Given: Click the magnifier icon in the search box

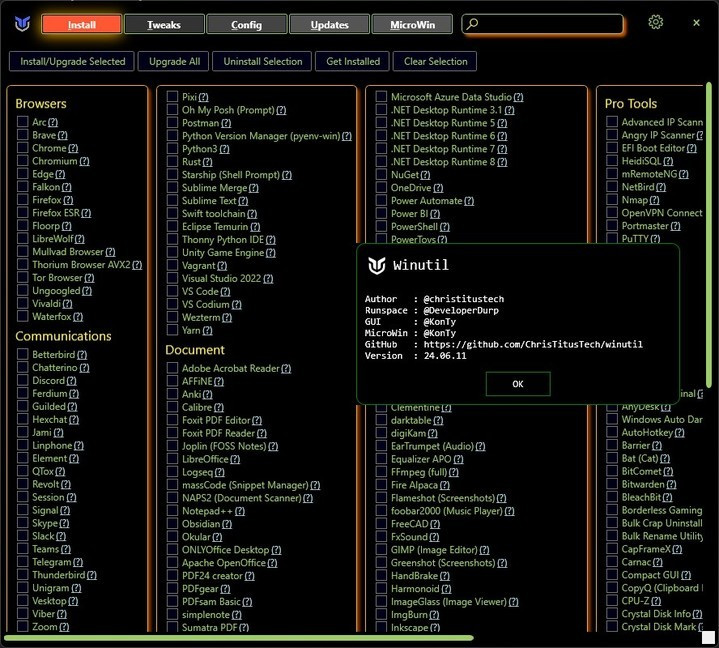Looking at the screenshot, I should click(x=473, y=24).
